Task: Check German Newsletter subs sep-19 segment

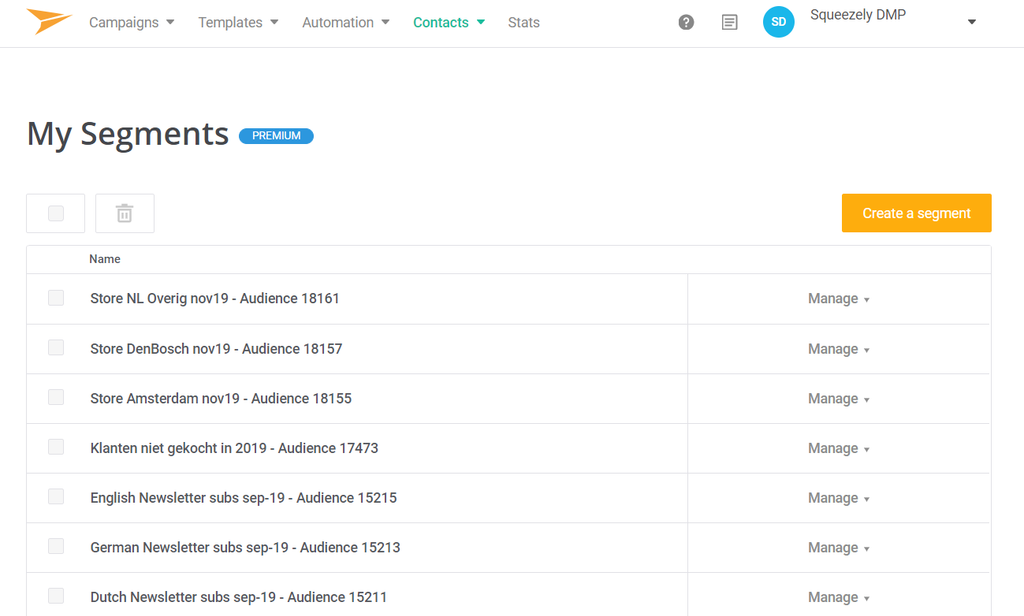Action: coord(56,546)
